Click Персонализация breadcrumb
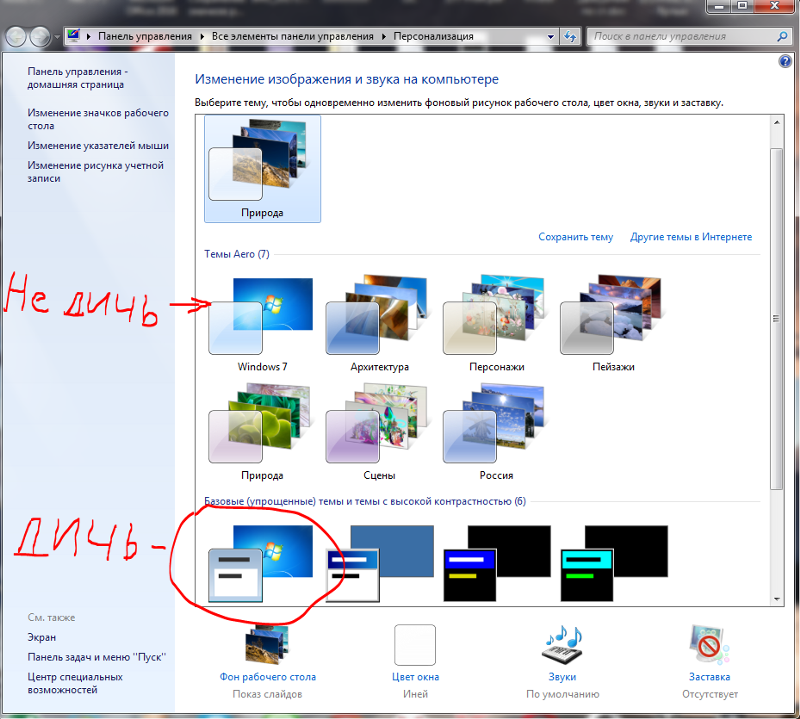 tap(433, 36)
